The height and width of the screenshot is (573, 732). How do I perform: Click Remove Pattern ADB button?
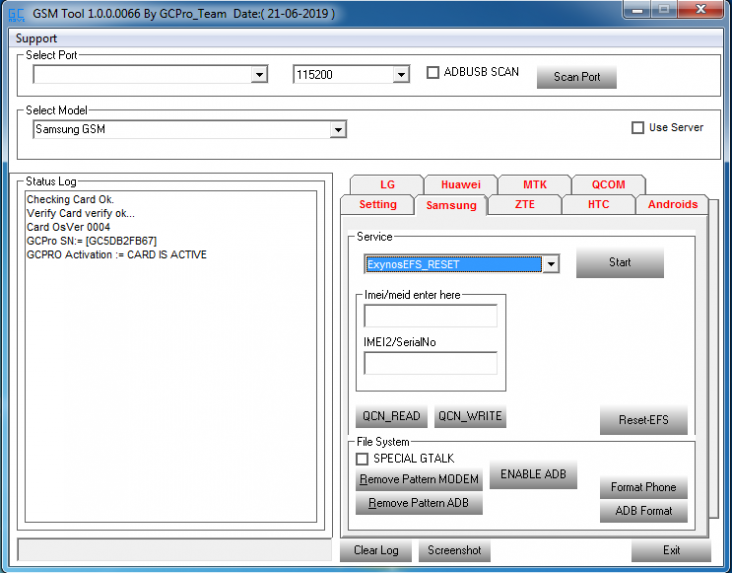pyautogui.click(x=419, y=503)
